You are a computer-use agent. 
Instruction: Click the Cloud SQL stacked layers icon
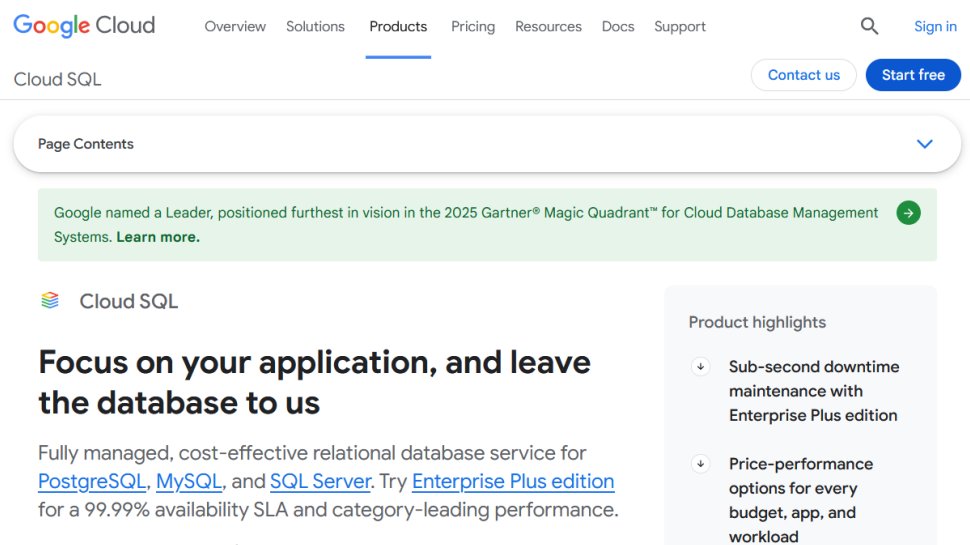coord(50,301)
